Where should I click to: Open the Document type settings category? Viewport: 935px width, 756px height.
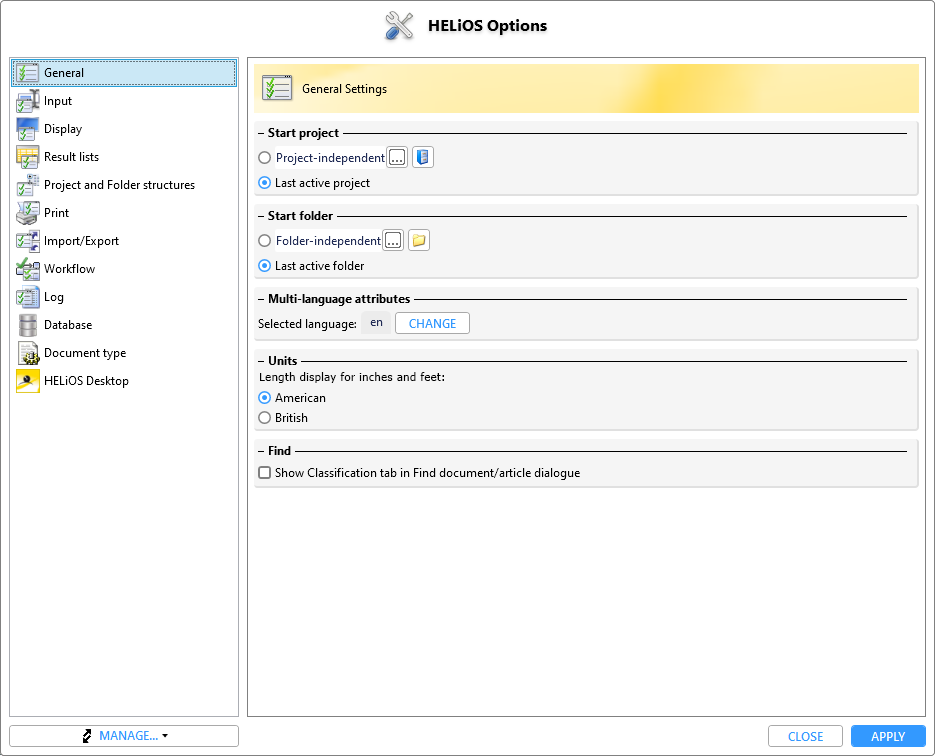(x=124, y=353)
